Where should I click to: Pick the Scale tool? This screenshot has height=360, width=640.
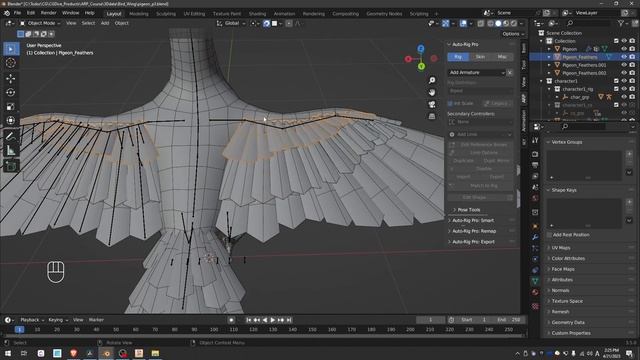11,107
